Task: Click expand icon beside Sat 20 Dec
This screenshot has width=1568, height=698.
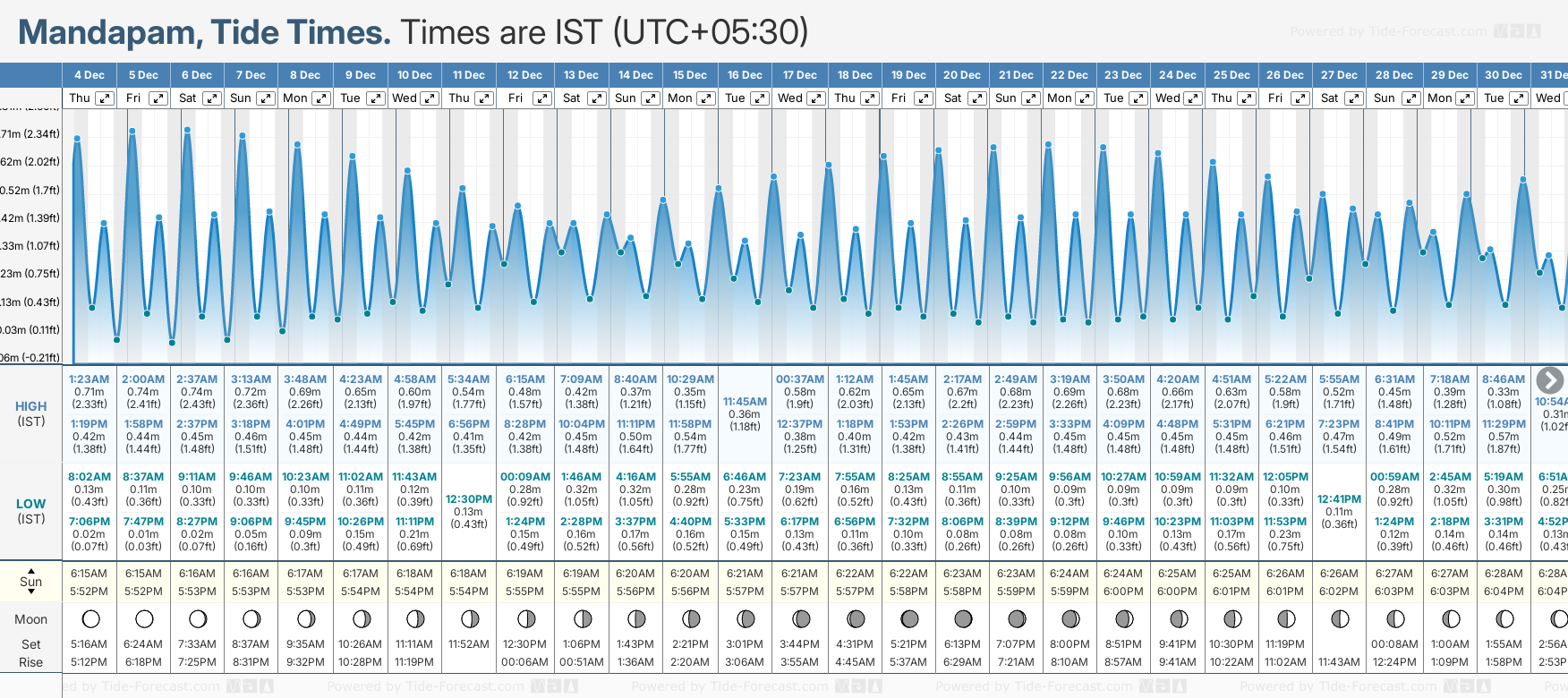Action: pos(976,98)
